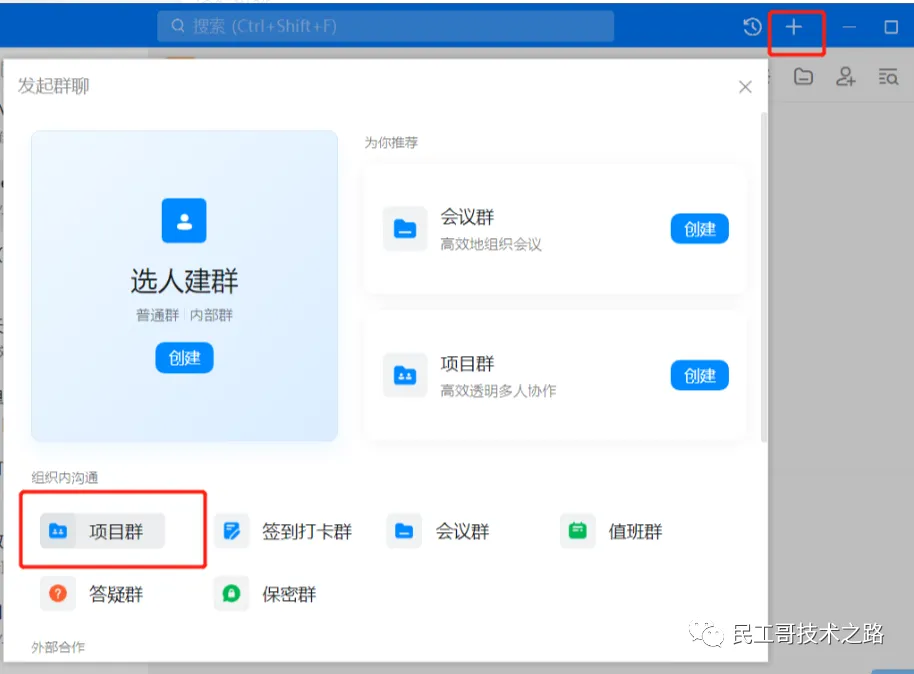Click the 会议群 folder icon under 组织内沟通
This screenshot has height=674, width=914.
pos(404,531)
